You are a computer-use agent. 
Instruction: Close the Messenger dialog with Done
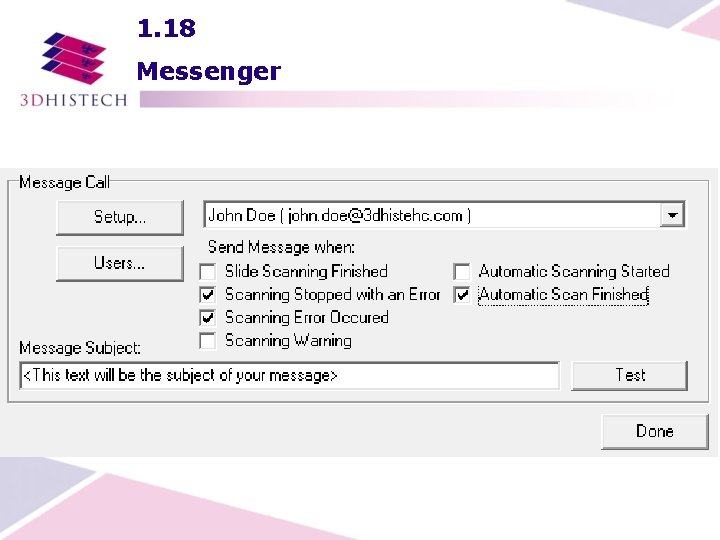coord(655,431)
